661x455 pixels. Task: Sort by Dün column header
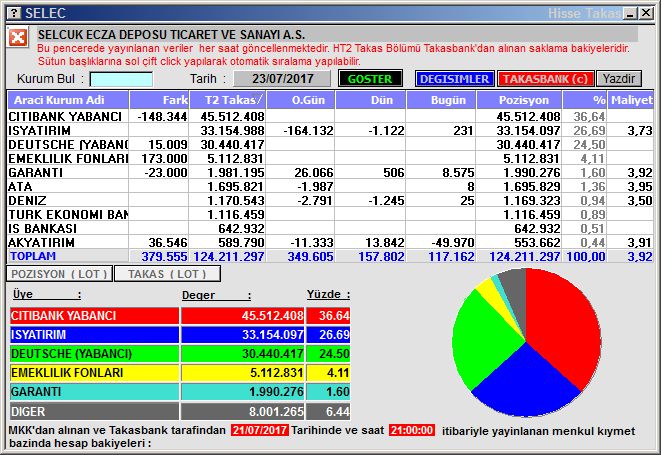[x=370, y=100]
